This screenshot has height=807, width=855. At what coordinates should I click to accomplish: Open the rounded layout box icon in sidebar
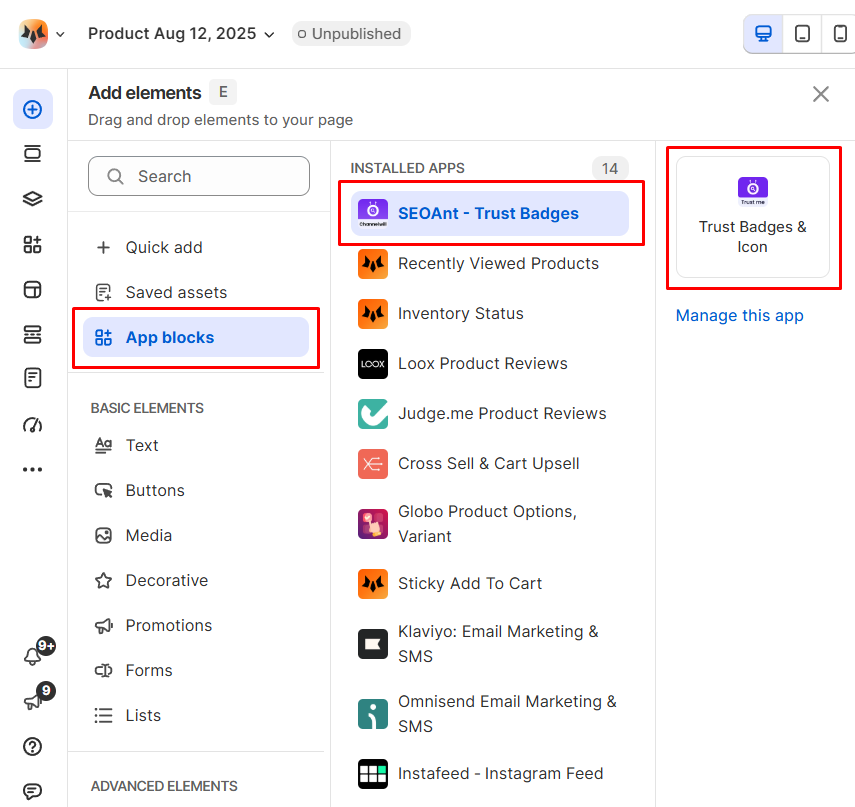33,289
